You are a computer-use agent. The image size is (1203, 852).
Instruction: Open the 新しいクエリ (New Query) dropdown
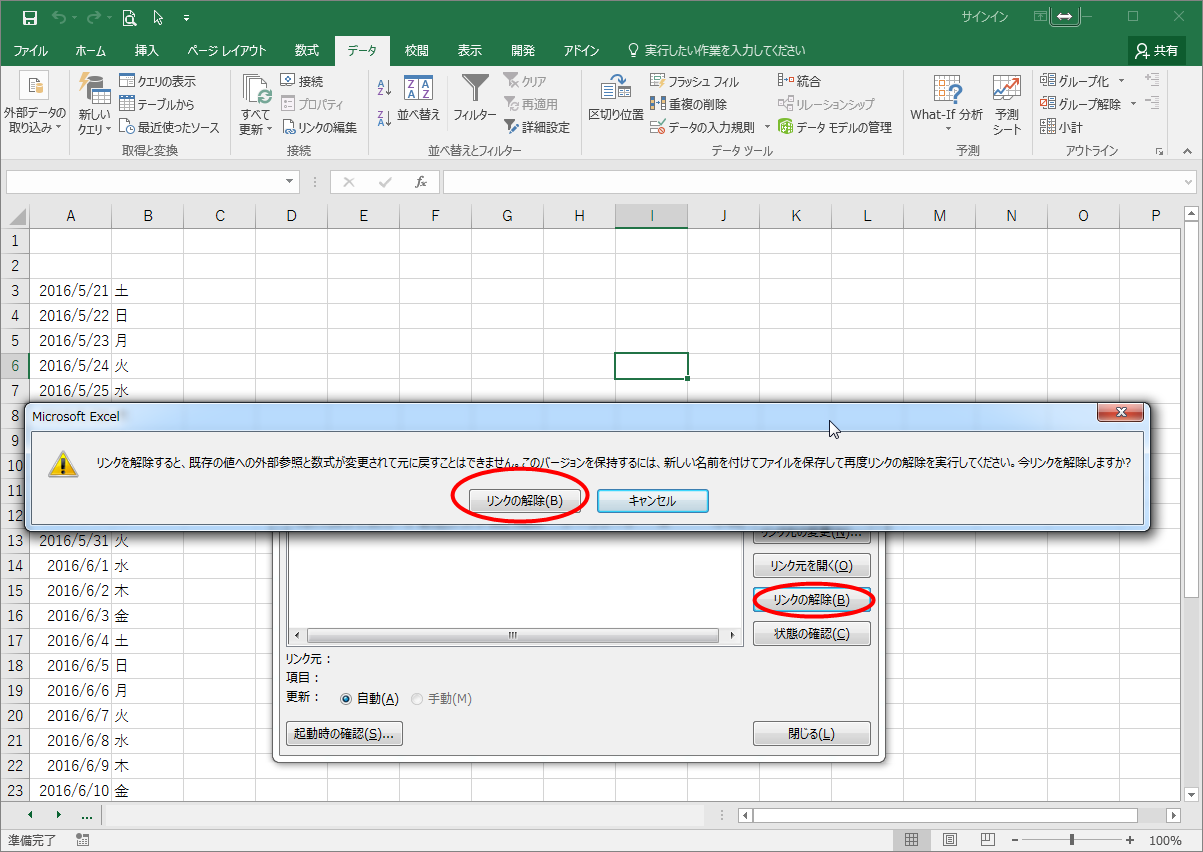95,104
